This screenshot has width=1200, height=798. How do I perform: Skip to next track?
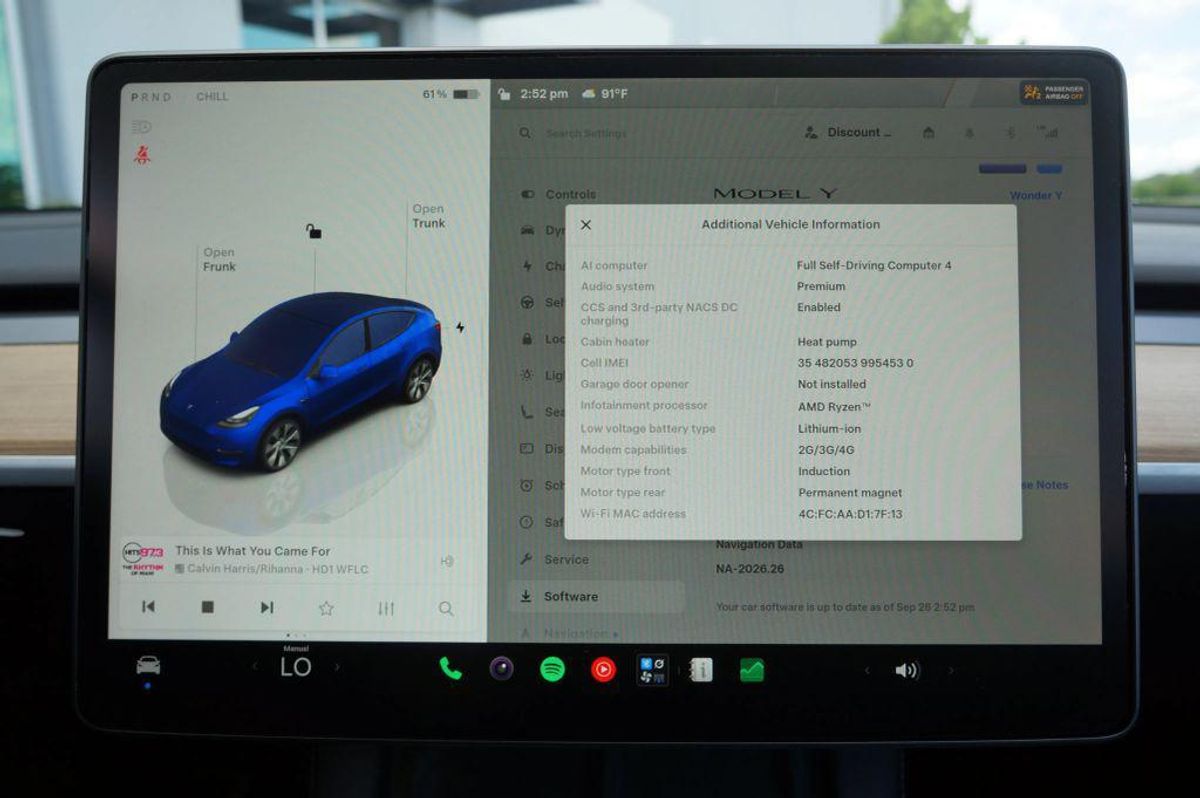tap(267, 607)
